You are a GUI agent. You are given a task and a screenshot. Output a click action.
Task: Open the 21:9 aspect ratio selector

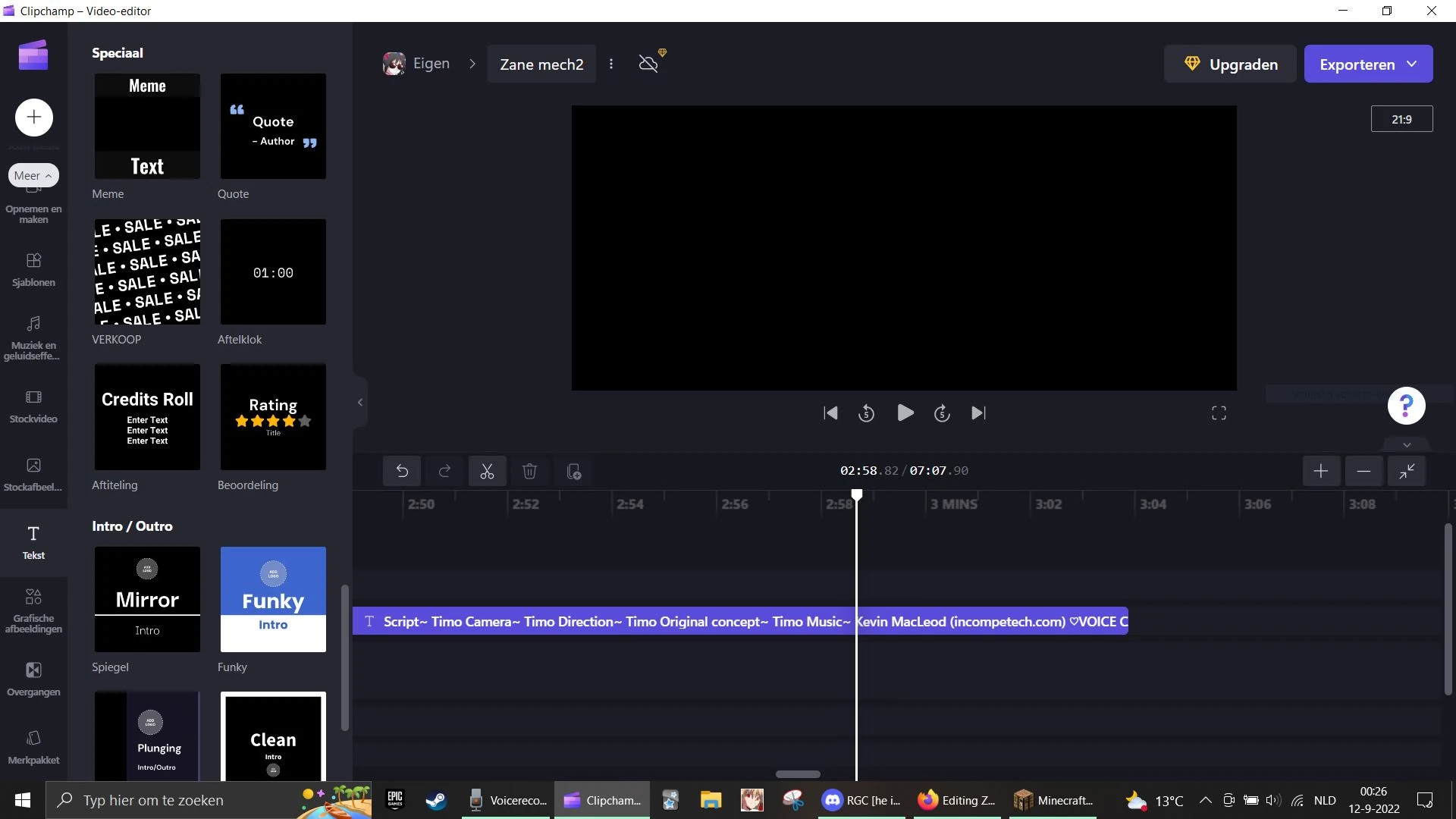point(1401,119)
